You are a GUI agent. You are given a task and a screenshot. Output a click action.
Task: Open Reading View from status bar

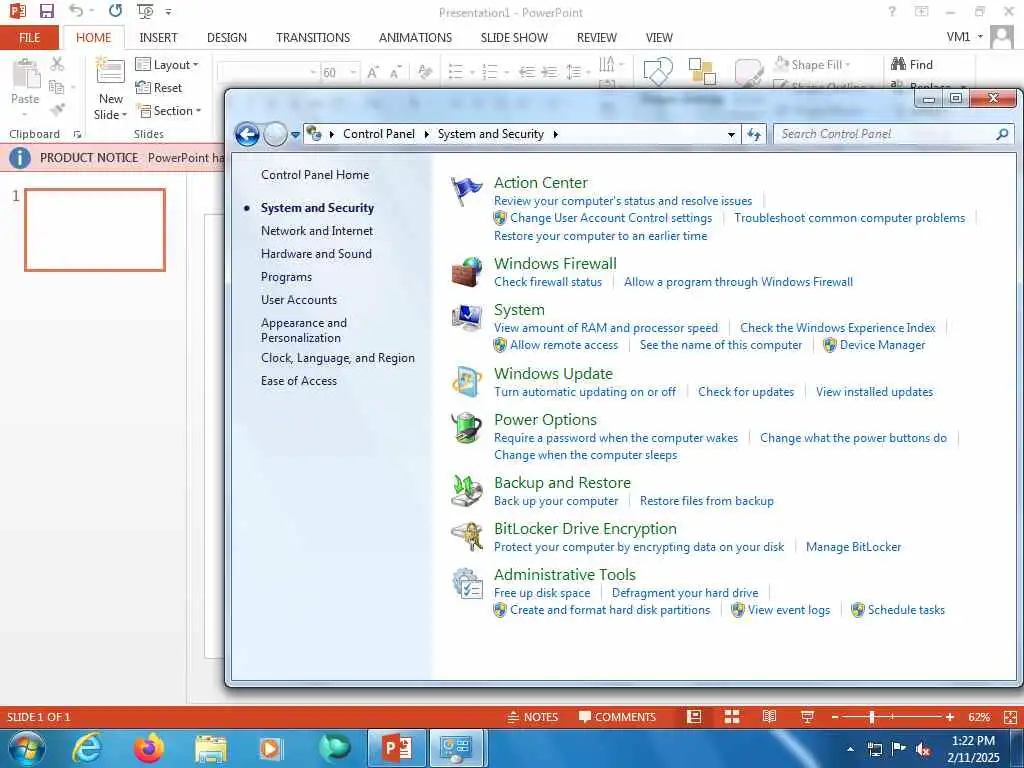coord(769,717)
